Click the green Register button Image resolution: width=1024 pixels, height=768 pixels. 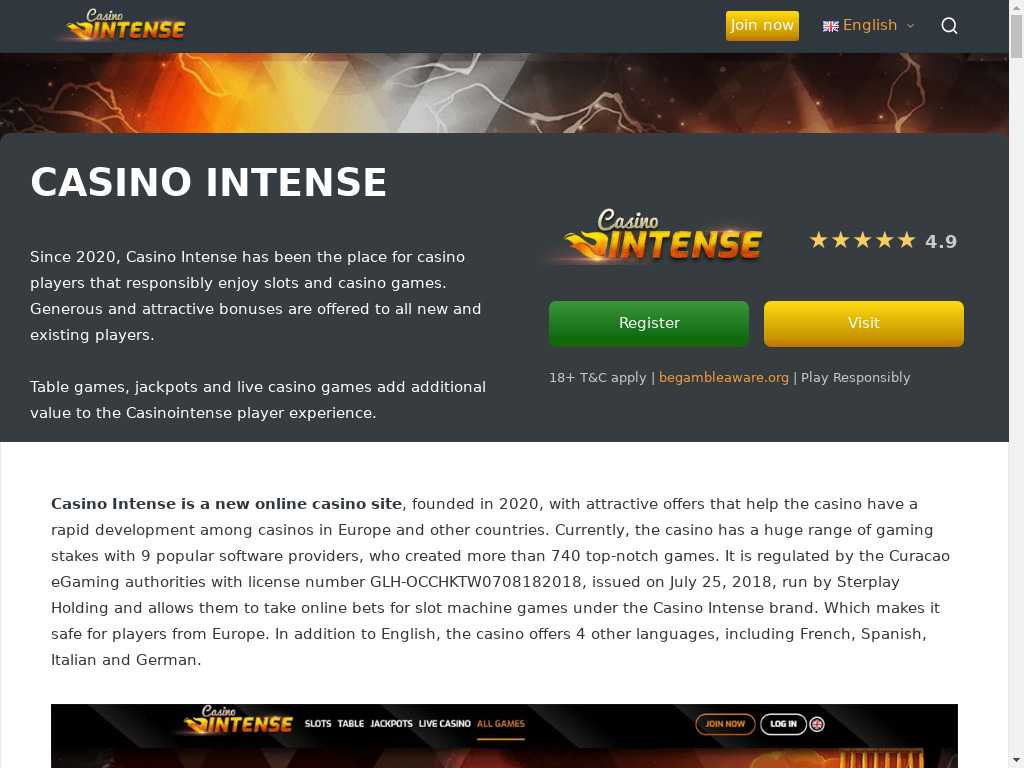tap(648, 323)
